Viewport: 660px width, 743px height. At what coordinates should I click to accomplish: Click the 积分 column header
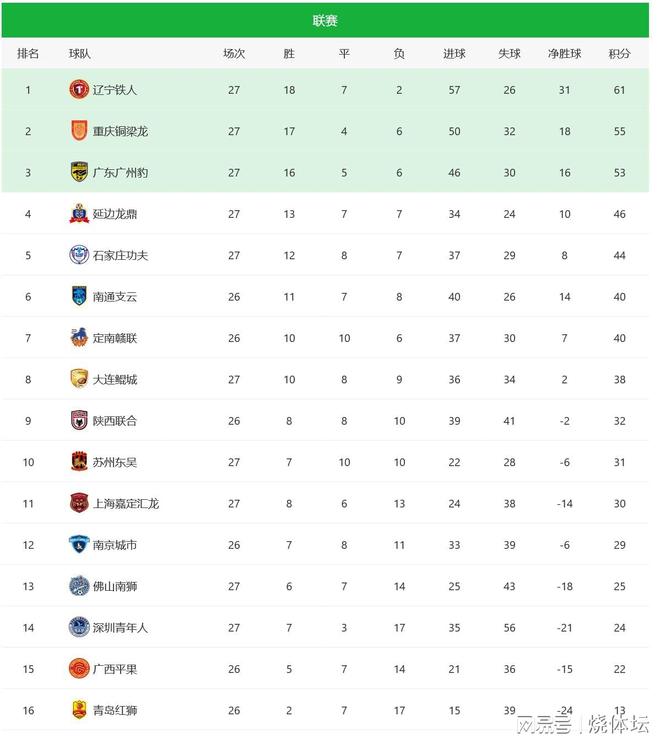(x=619, y=54)
